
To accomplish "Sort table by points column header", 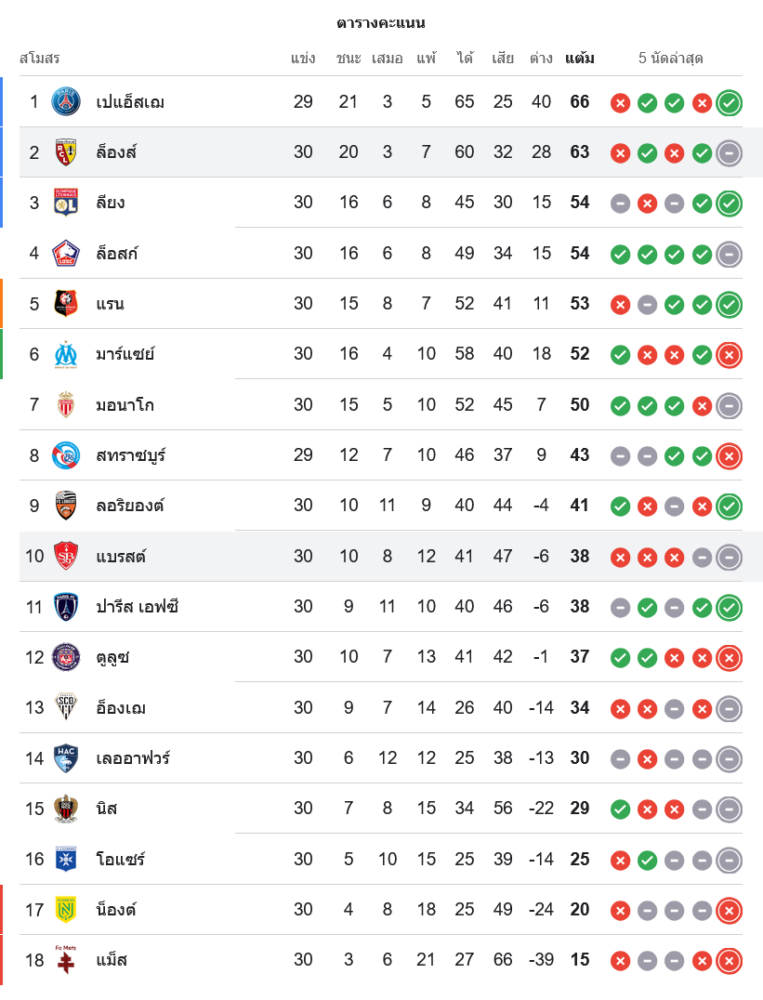I will [x=579, y=58].
